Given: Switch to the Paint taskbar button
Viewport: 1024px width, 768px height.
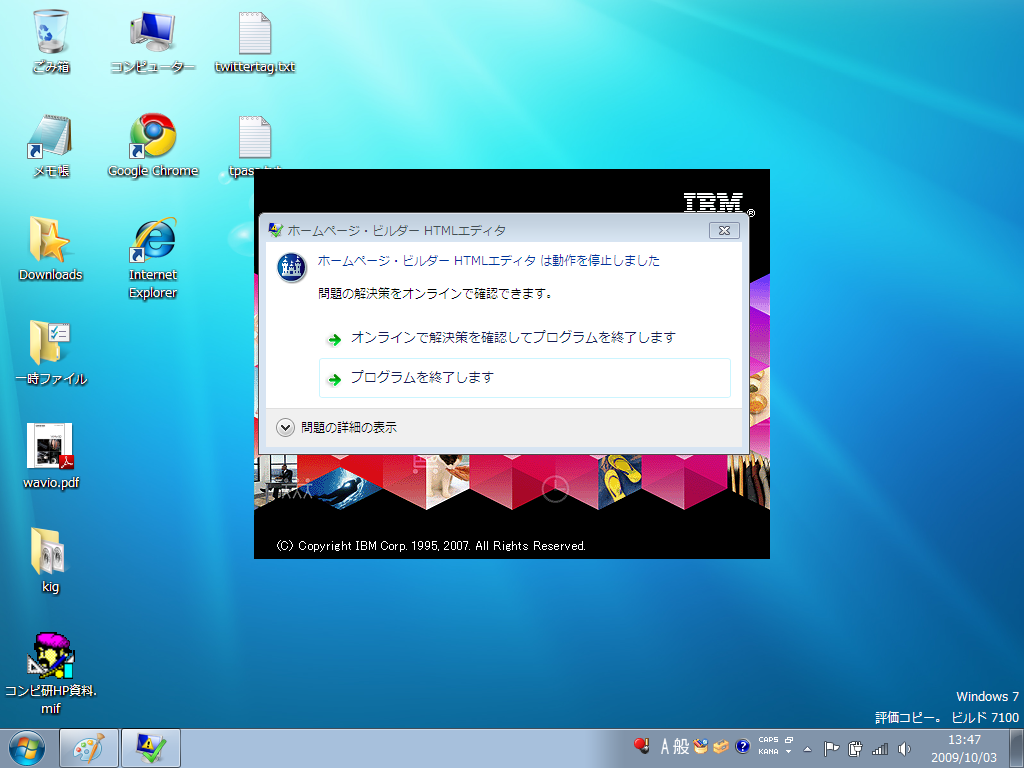Looking at the screenshot, I should 89,748.
